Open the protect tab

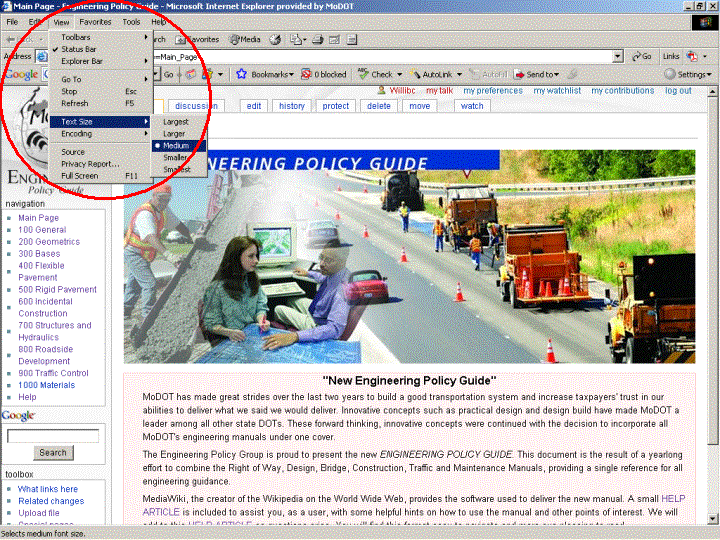pyautogui.click(x=336, y=106)
